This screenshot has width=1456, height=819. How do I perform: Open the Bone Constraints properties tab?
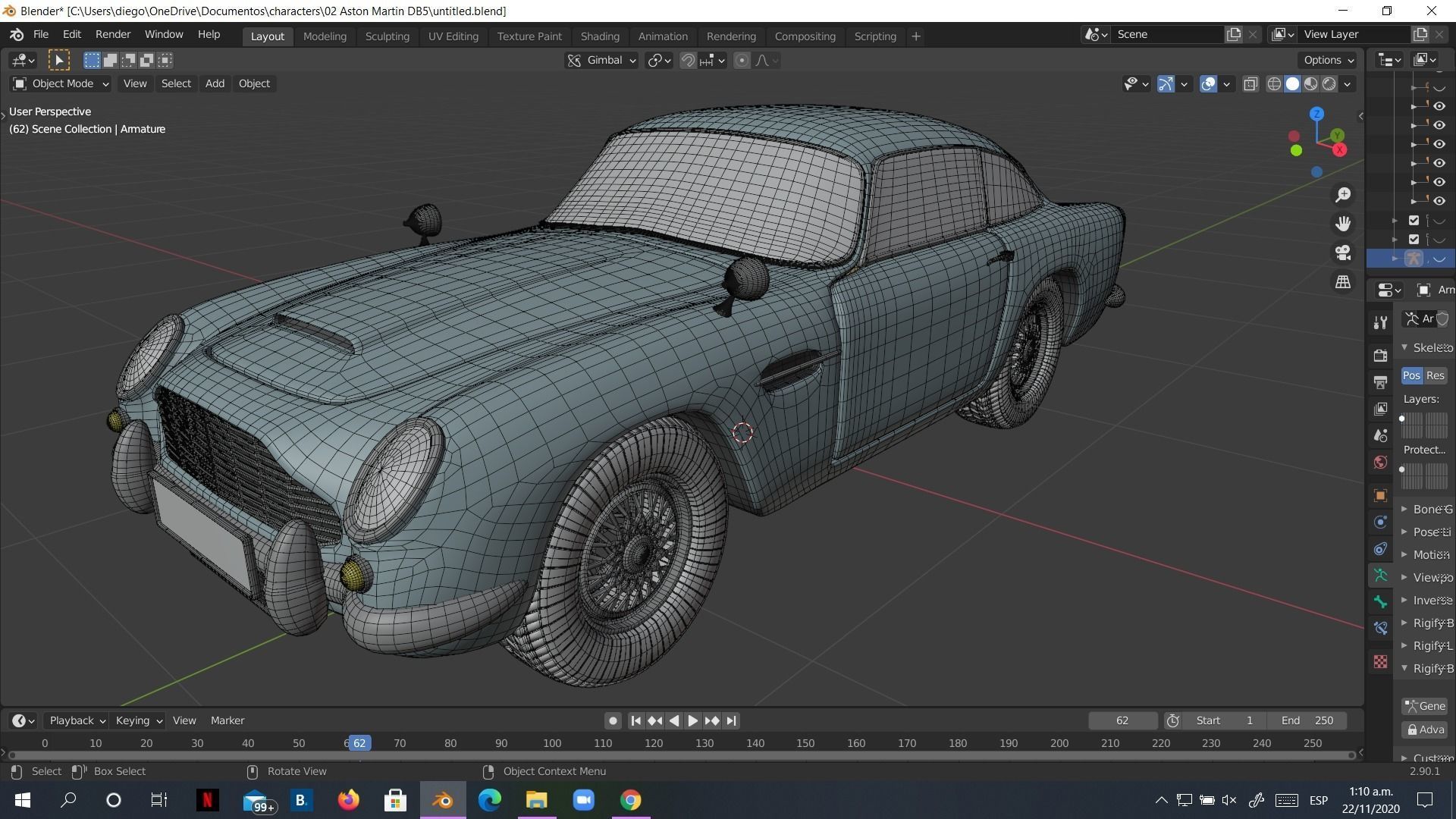coord(1380,628)
